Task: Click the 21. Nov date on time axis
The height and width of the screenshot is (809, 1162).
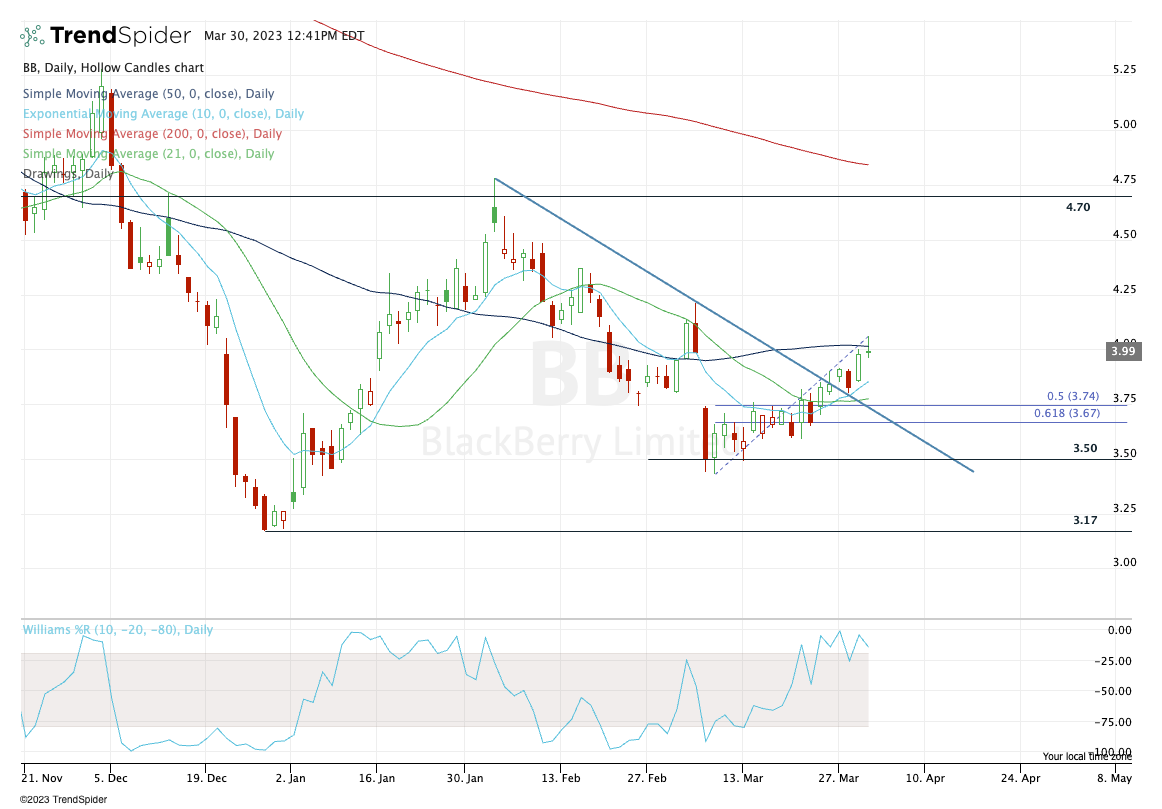Action: point(42,778)
